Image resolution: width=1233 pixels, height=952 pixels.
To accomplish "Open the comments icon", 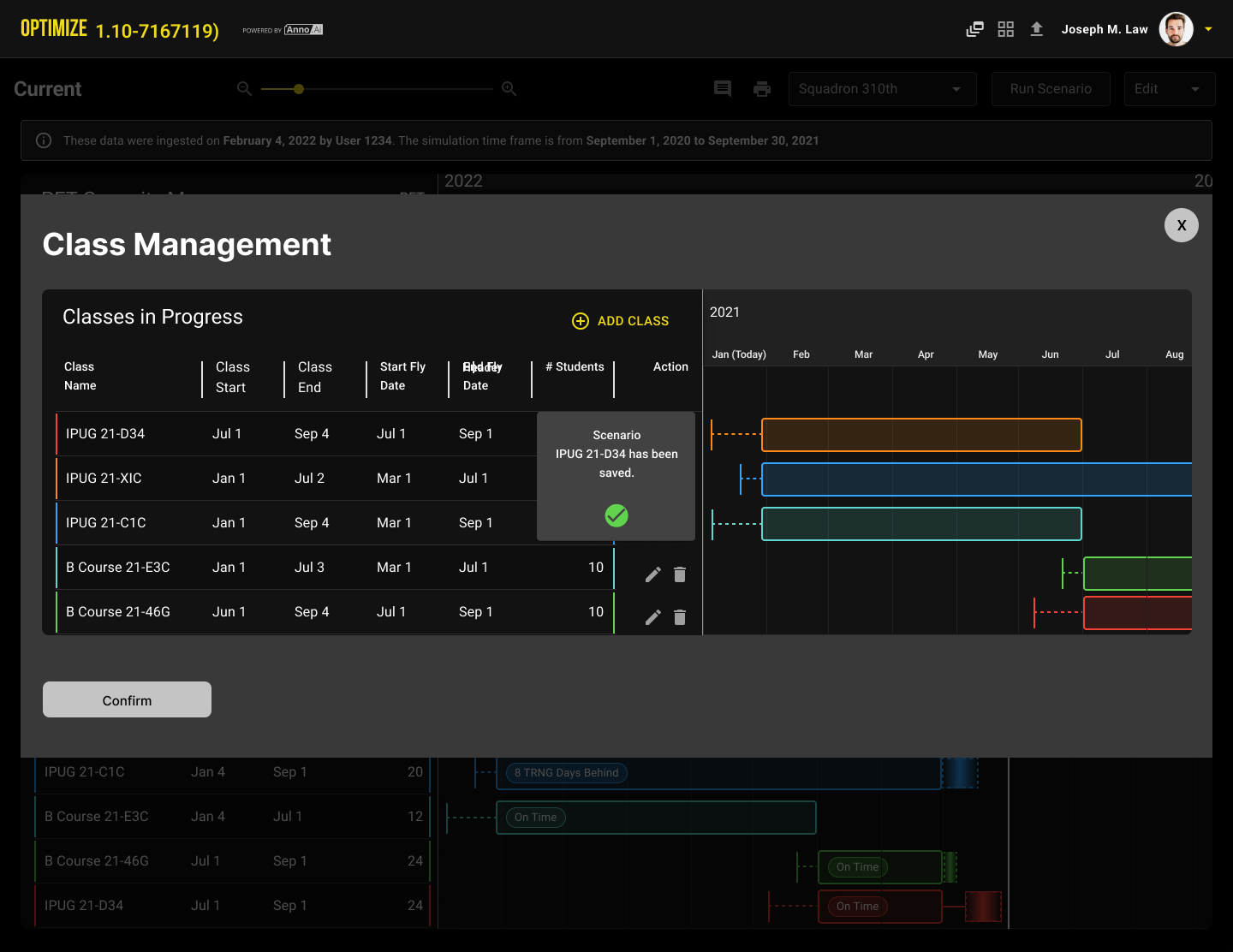I will point(723,89).
